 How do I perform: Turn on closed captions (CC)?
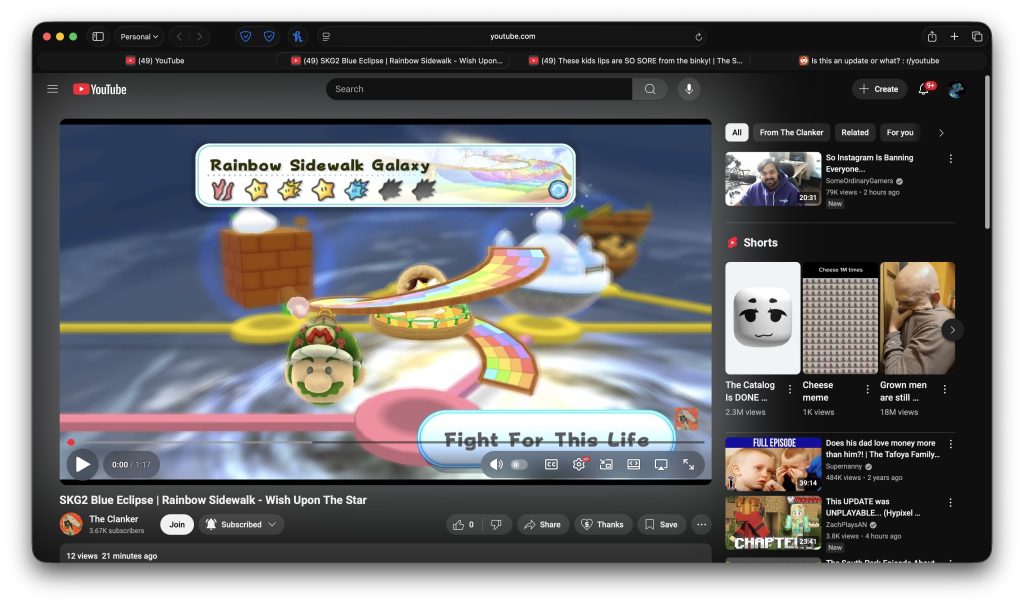tap(551, 464)
